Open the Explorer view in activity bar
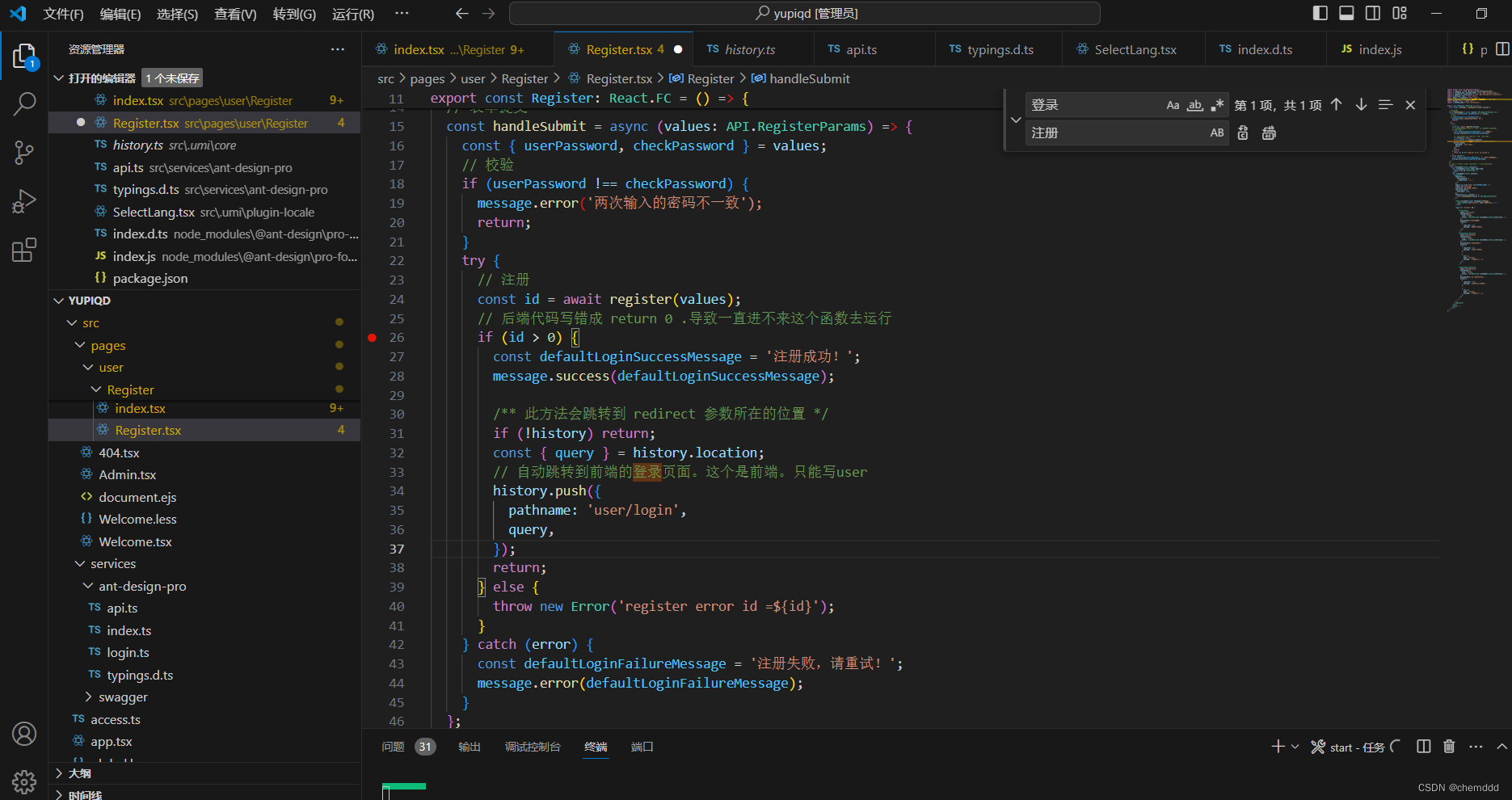Screen dimensions: 1512x800 click(x=24, y=57)
